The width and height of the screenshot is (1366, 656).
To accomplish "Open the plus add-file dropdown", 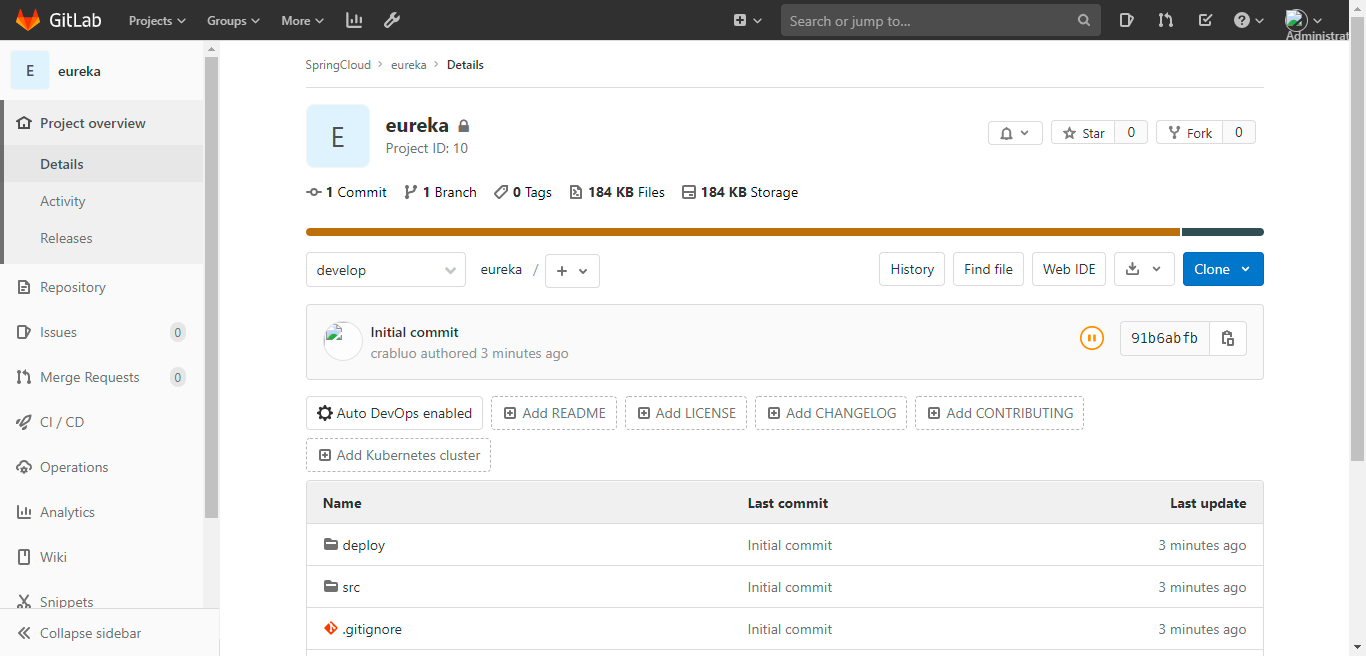I will [x=572, y=271].
